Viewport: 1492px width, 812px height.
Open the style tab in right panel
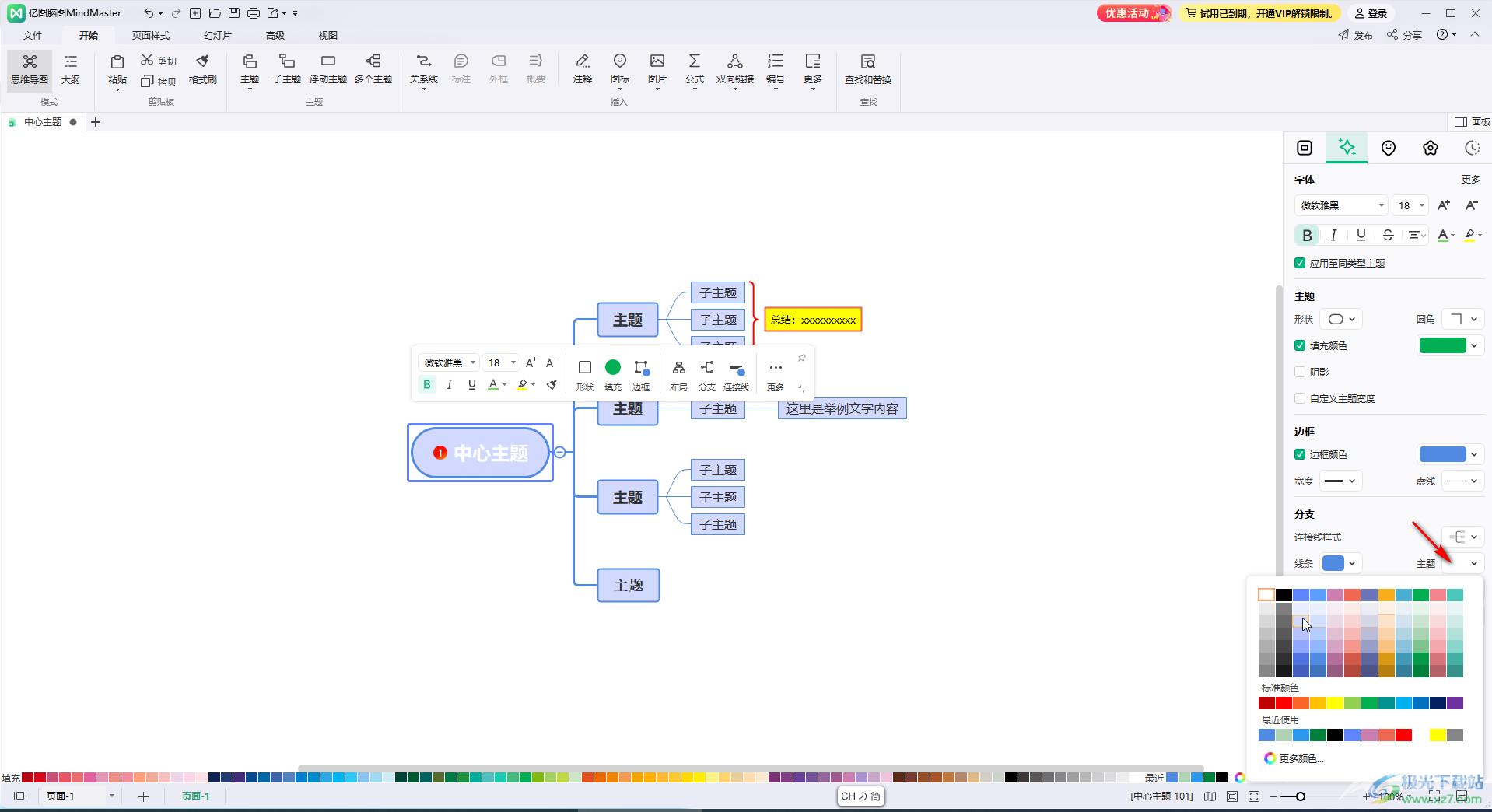[x=1347, y=148]
